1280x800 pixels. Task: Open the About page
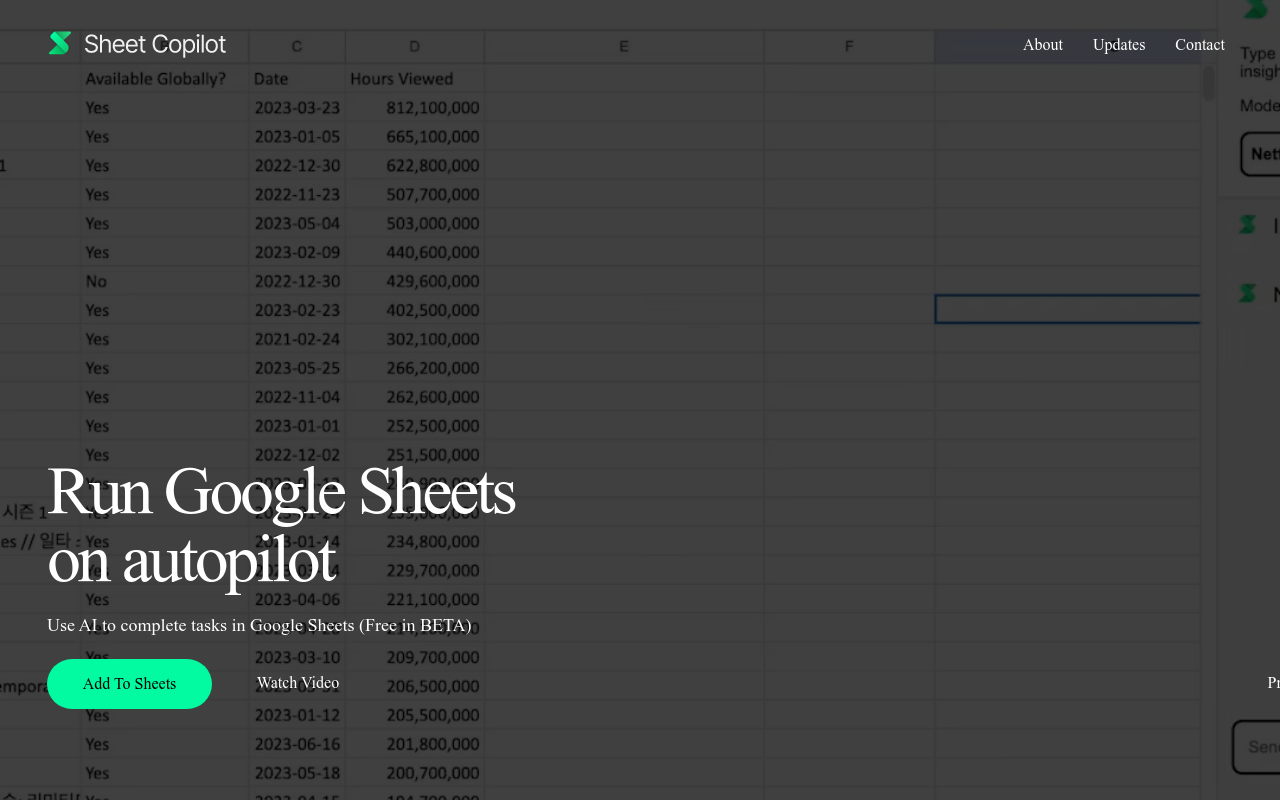click(x=1043, y=44)
